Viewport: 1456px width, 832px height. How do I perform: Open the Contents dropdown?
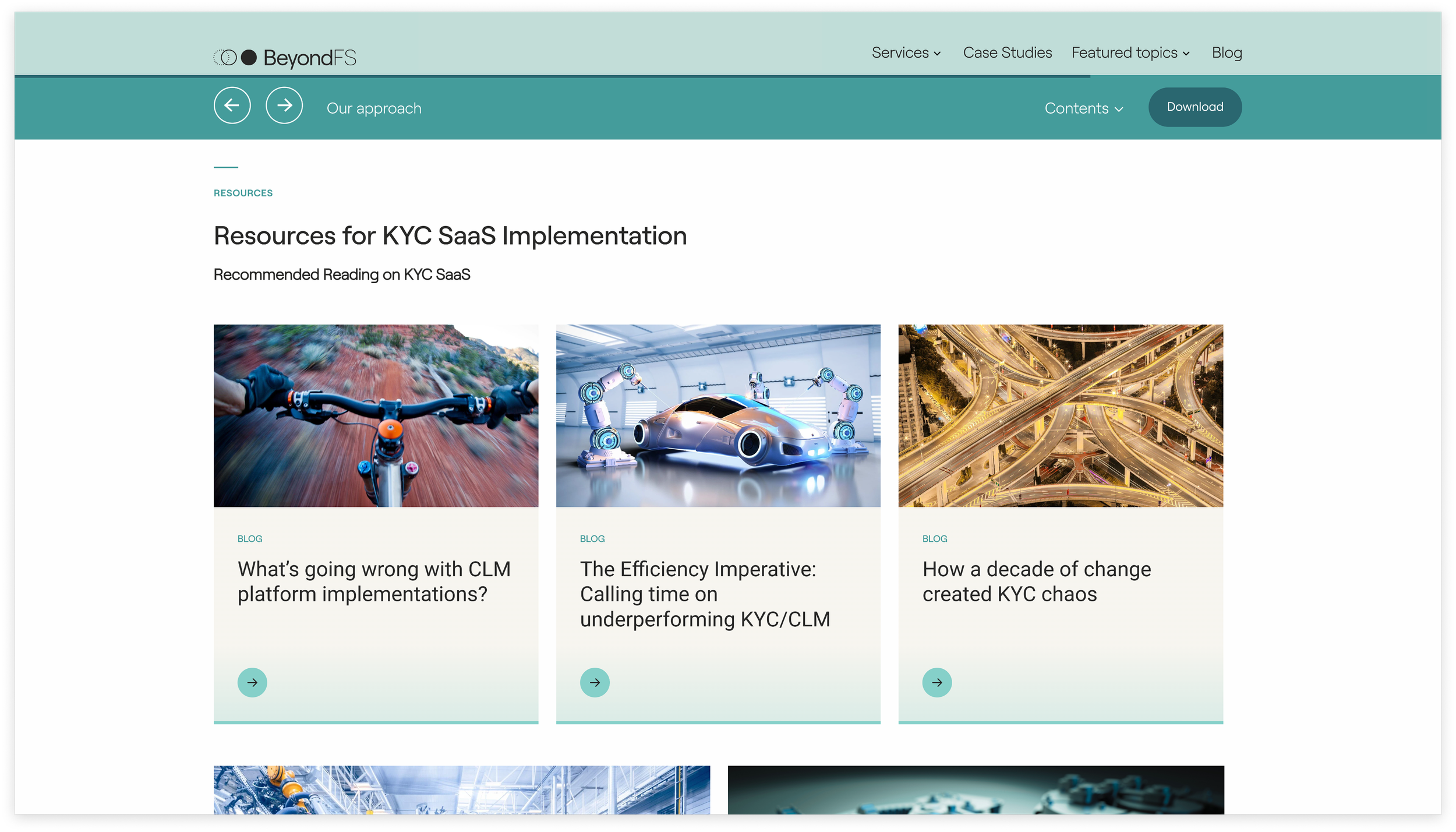click(x=1083, y=108)
